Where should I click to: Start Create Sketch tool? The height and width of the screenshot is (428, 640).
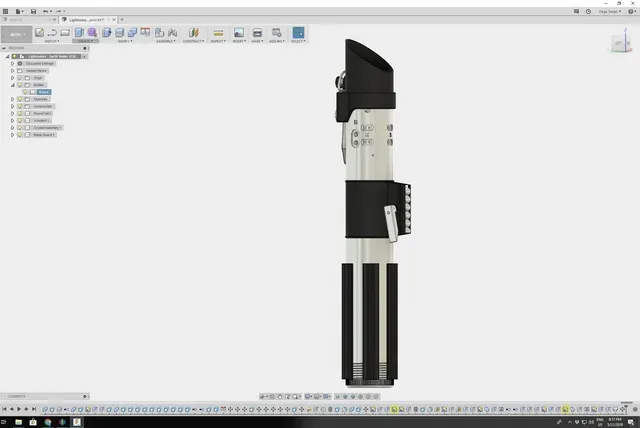(40, 33)
